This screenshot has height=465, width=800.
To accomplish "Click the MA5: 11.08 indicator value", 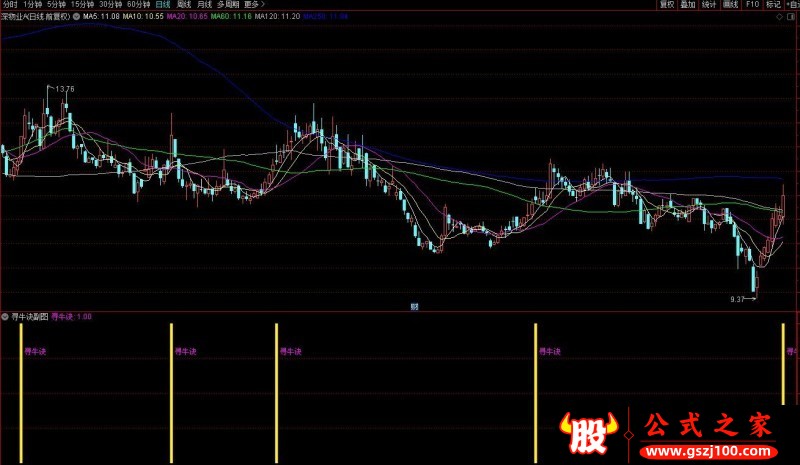I will tap(101, 16).
